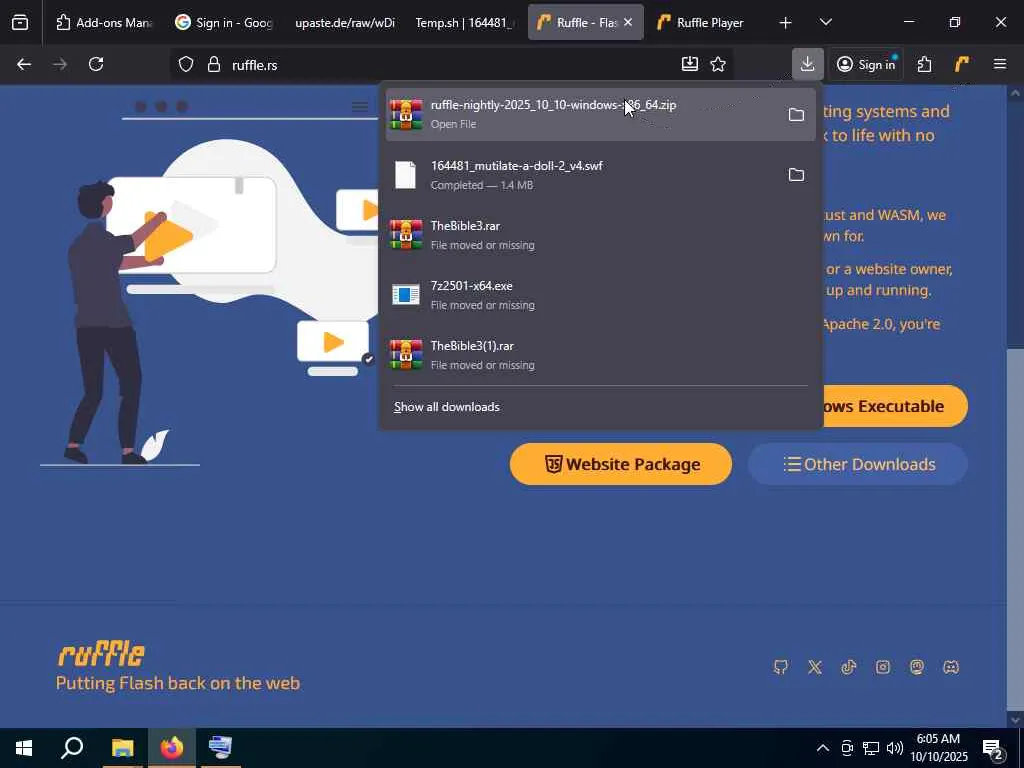Switch to Sign in - Google tab
Viewport: 1024px width, 768px height.
[x=224, y=22]
